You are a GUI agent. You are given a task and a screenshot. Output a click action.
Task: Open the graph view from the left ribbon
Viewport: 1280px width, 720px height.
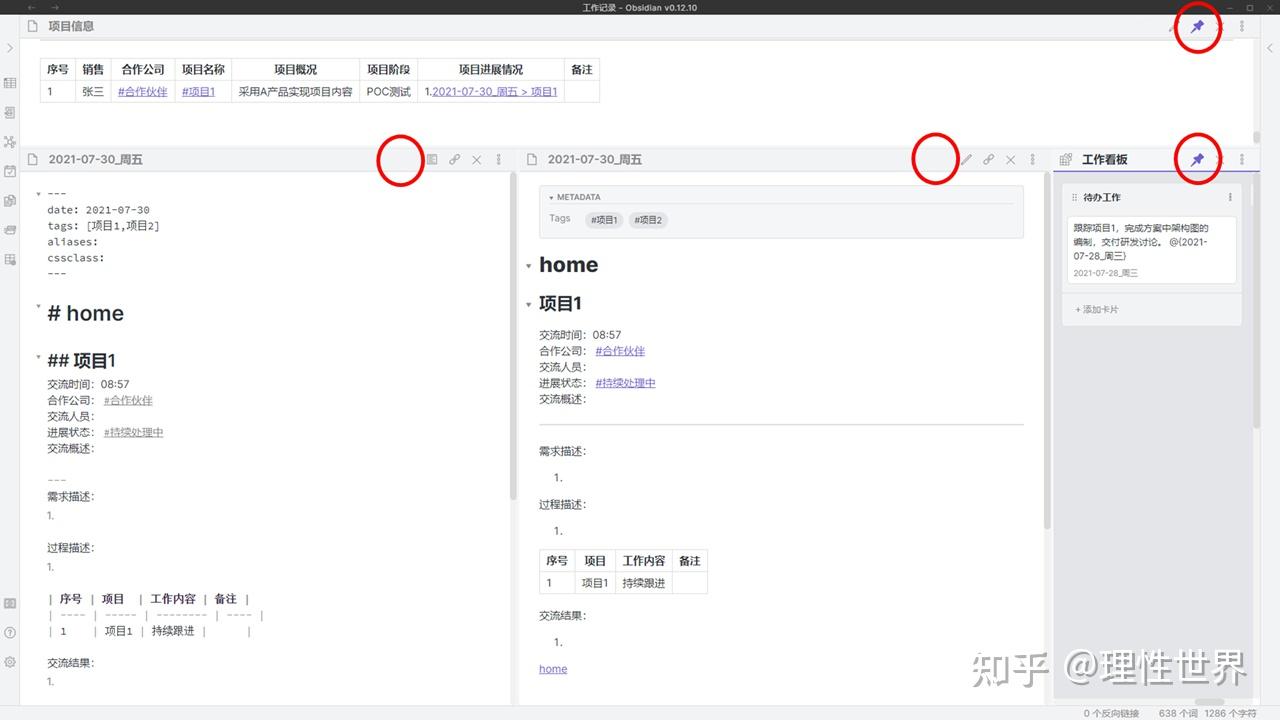point(10,143)
